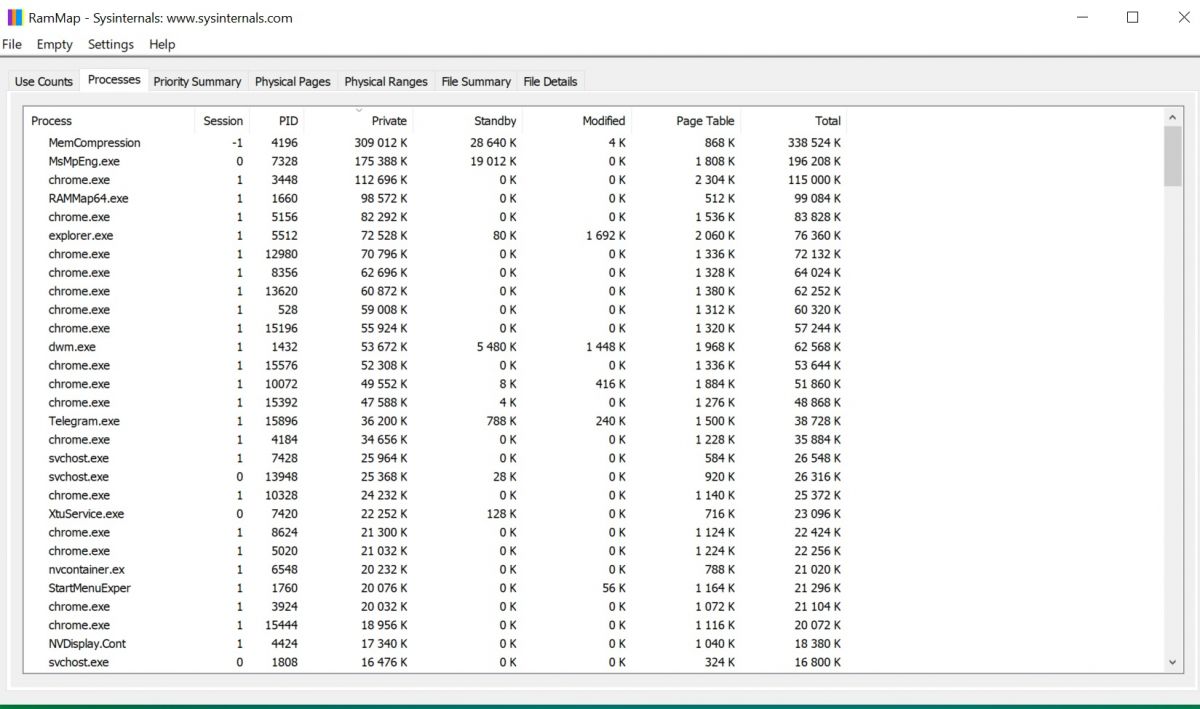Viewport: 1200px width, 709px height.
Task: Click the 1 448 K Modified value
Action: [606, 347]
